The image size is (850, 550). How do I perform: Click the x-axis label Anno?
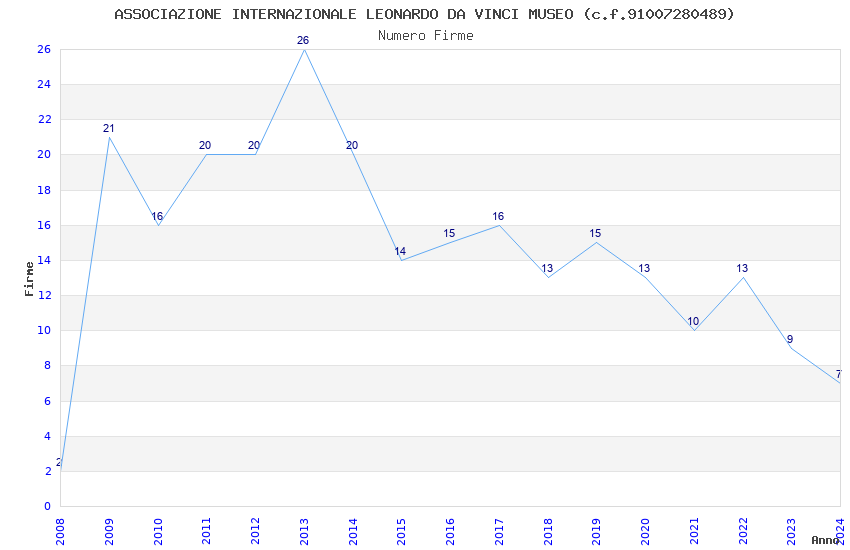pos(825,540)
